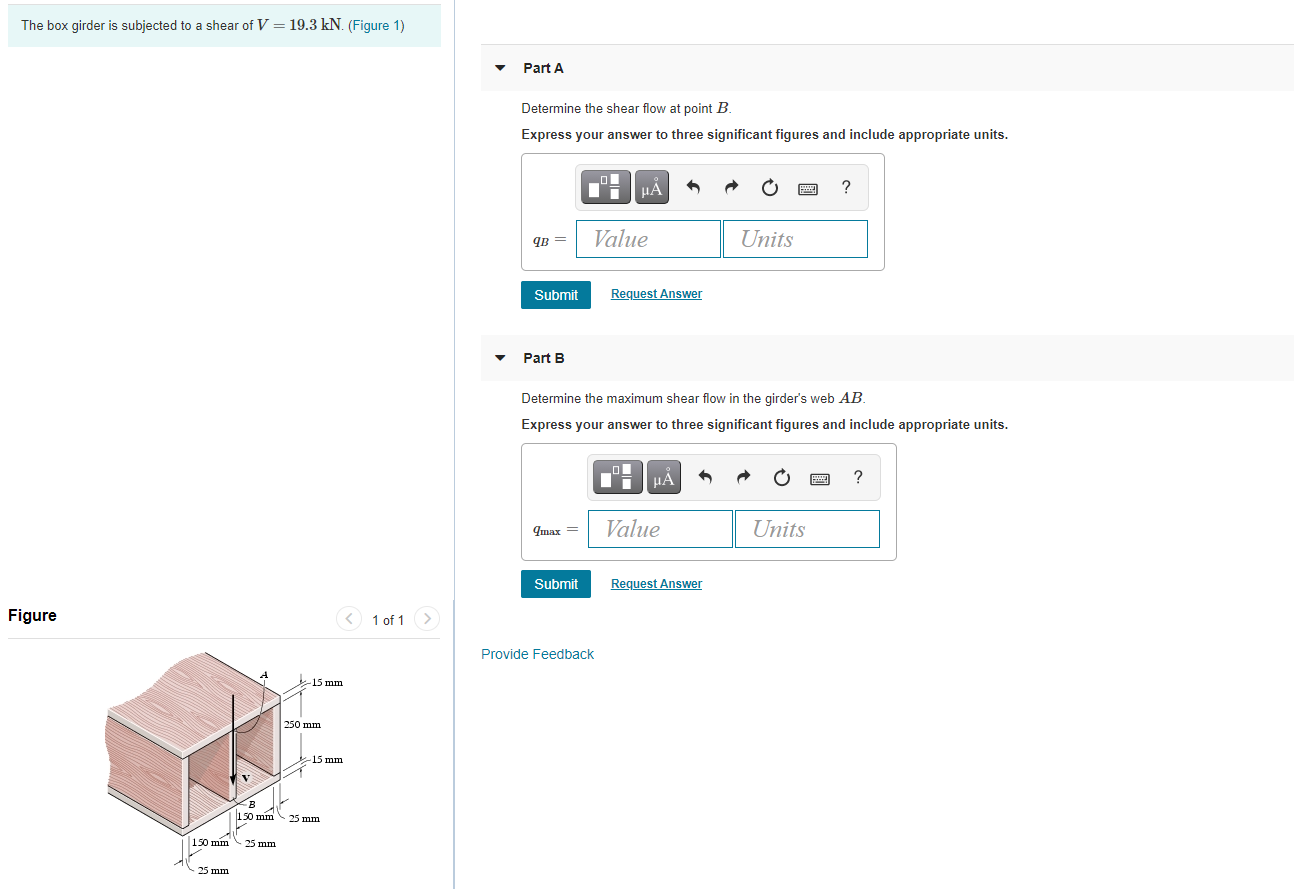1294x889 pixels.
Task: Click the Value field for qB
Action: pyautogui.click(x=647, y=239)
